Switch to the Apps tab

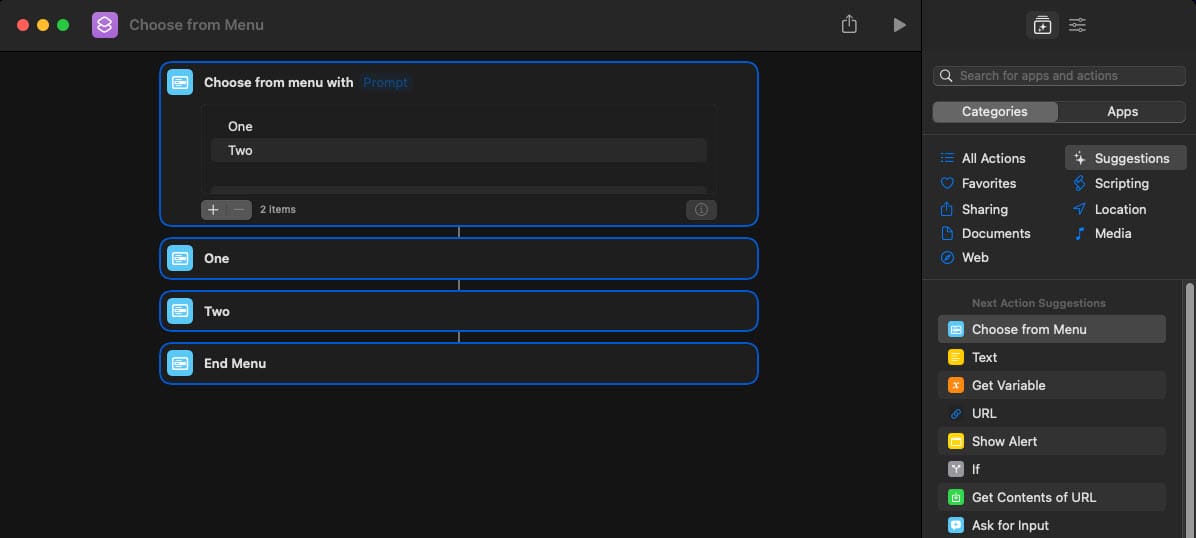point(1122,111)
